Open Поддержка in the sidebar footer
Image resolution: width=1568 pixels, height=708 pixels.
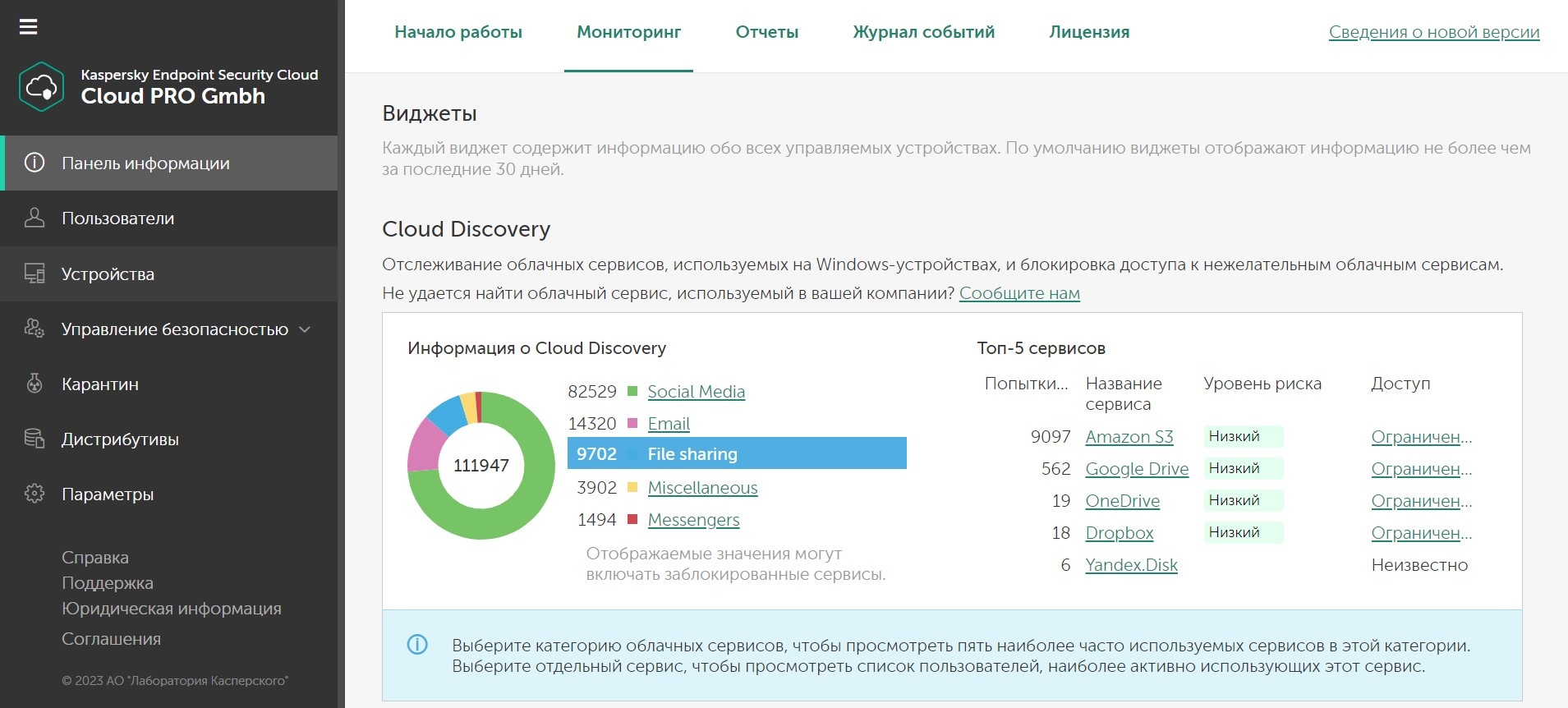click(x=108, y=583)
